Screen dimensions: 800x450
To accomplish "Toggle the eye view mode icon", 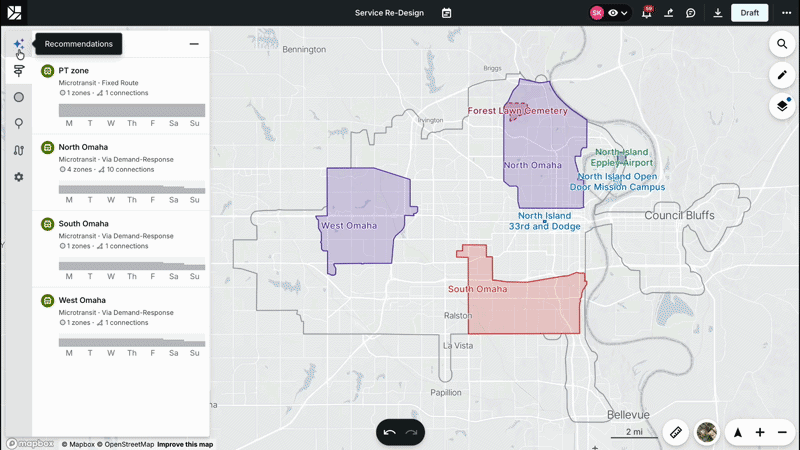I will click(x=613, y=13).
